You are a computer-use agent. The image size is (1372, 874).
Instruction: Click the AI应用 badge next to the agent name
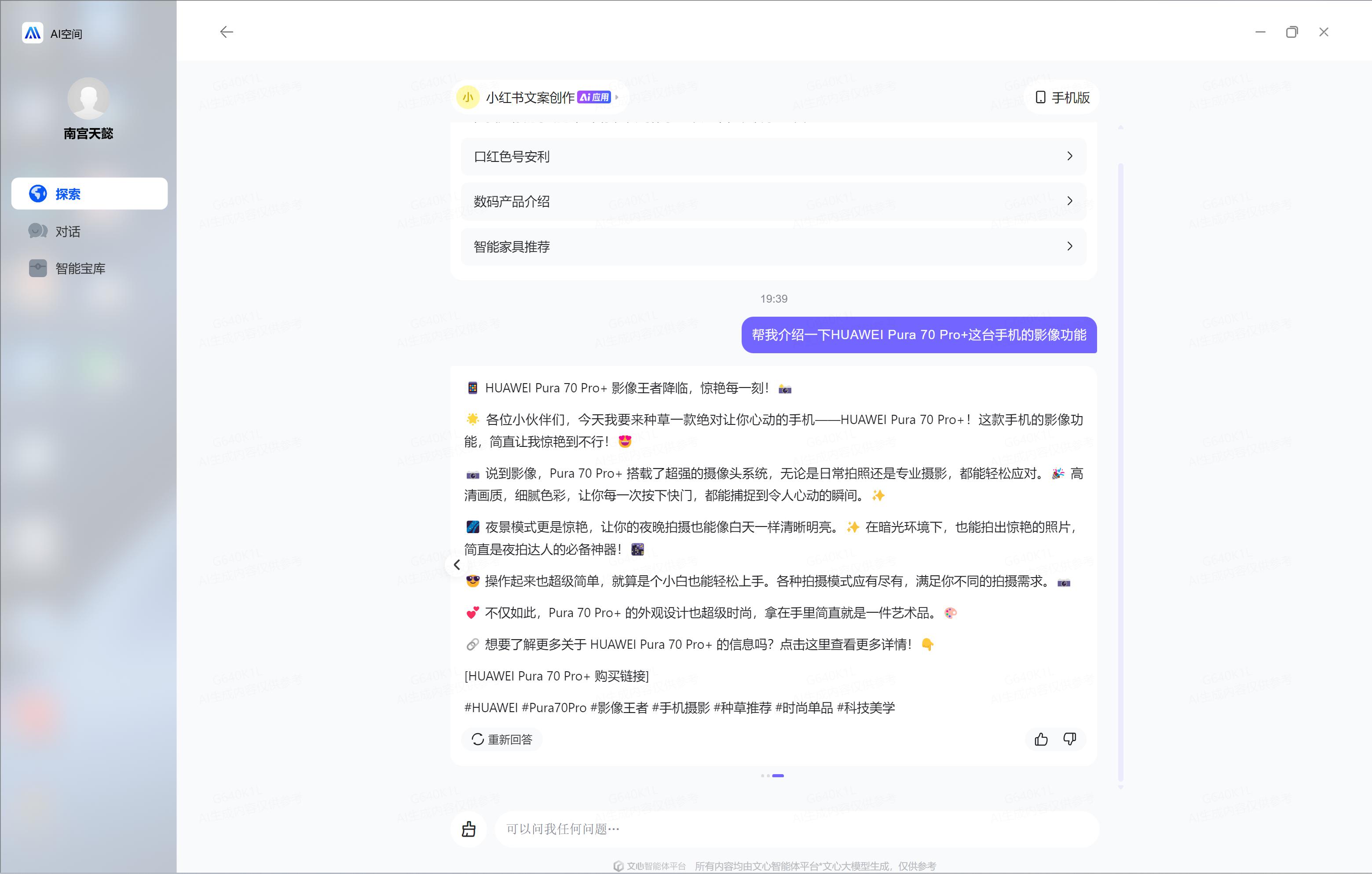[593, 97]
